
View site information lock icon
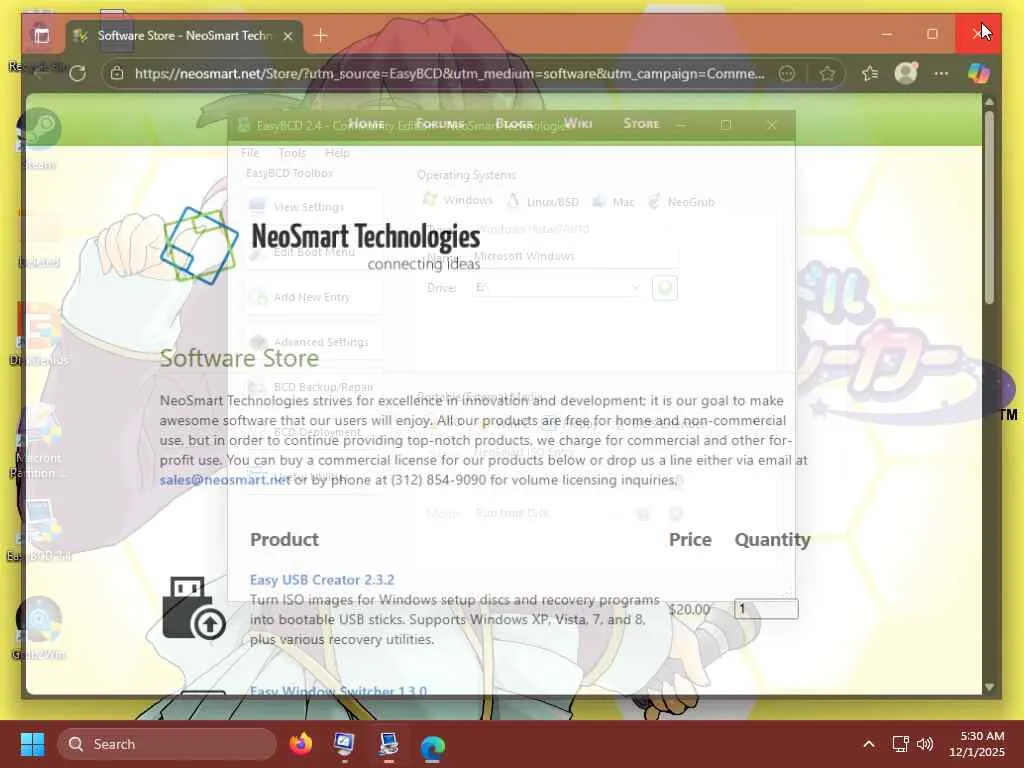pos(117,73)
